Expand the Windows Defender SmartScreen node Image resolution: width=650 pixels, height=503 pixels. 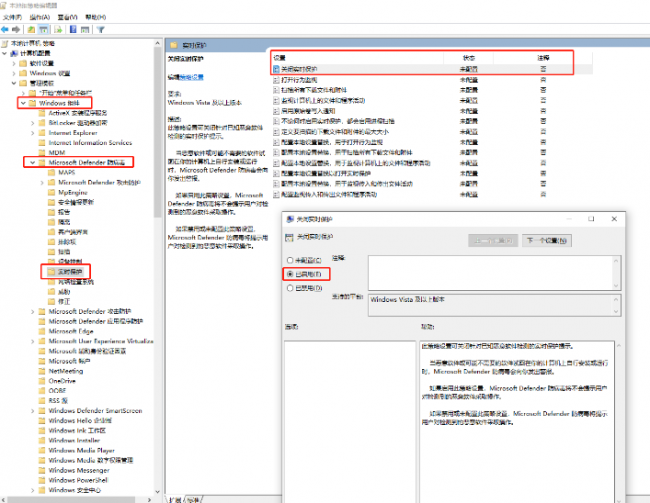point(33,411)
